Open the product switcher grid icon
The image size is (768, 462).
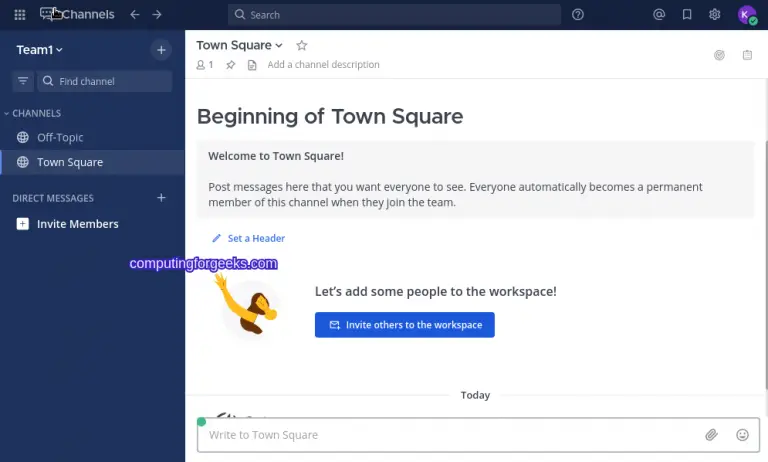(x=20, y=15)
